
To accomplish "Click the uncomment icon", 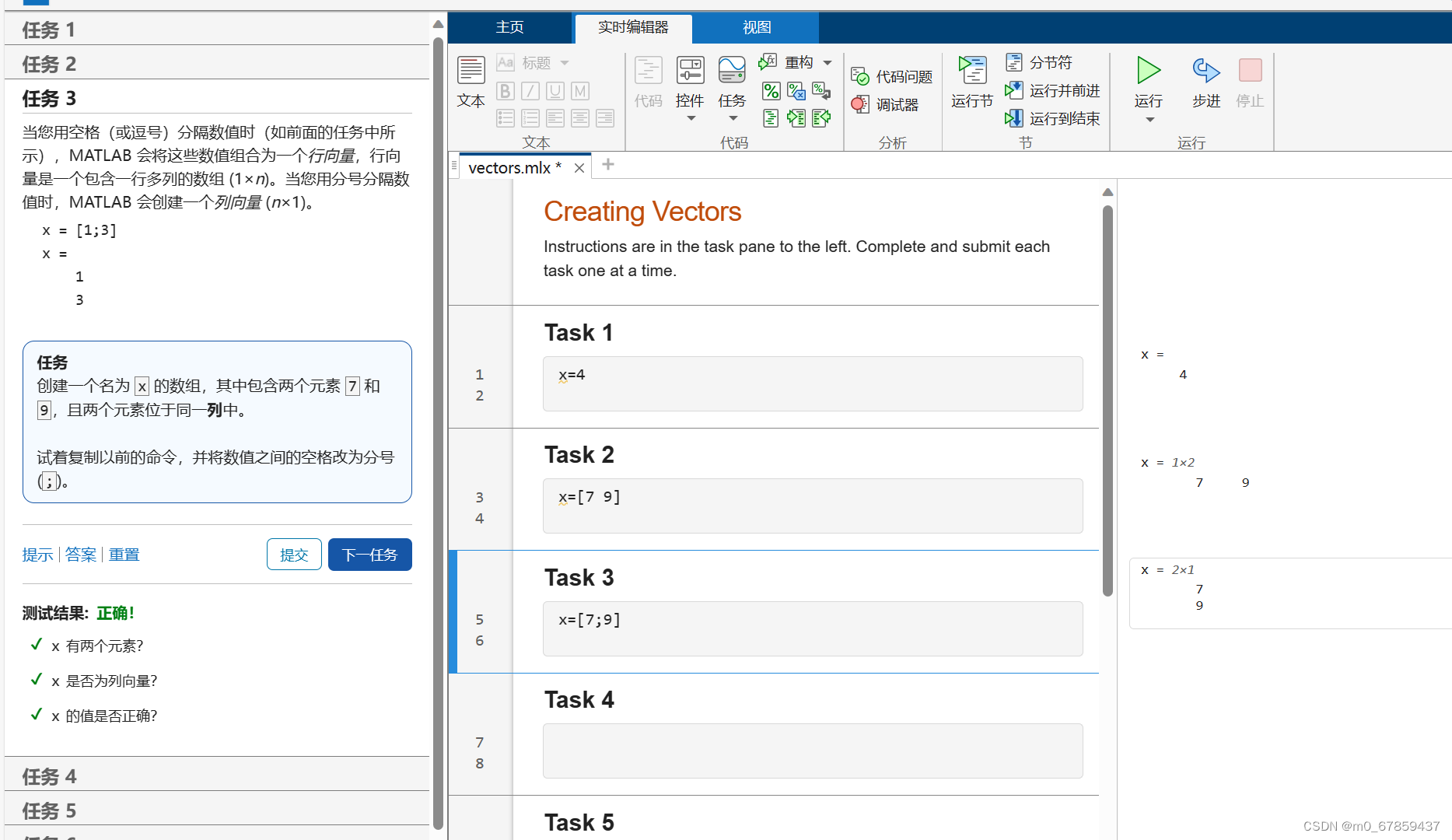I will tap(796, 91).
